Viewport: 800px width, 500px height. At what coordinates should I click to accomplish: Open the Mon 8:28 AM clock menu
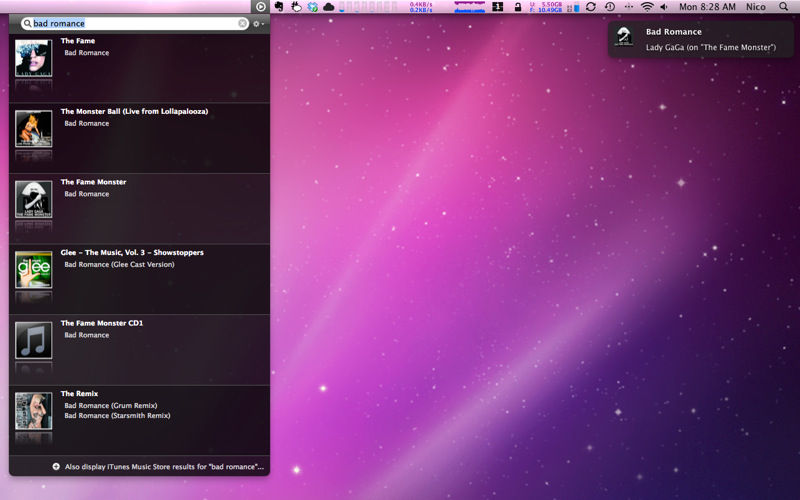click(x=707, y=7)
